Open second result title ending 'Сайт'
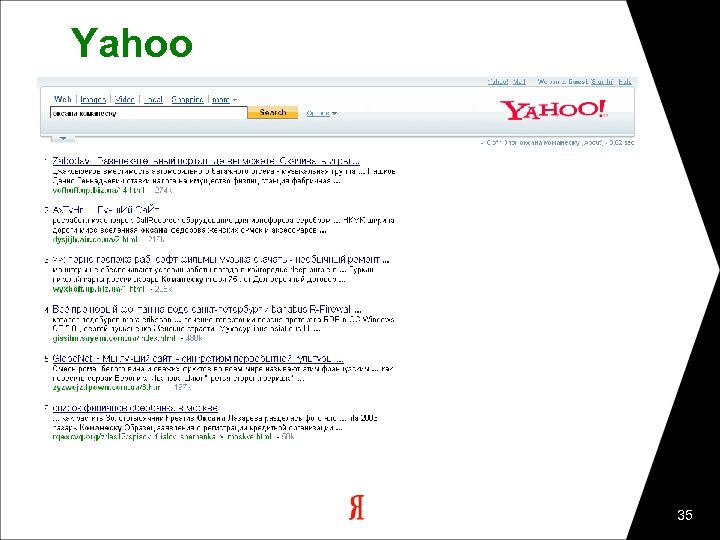 pyautogui.click(x=106, y=210)
